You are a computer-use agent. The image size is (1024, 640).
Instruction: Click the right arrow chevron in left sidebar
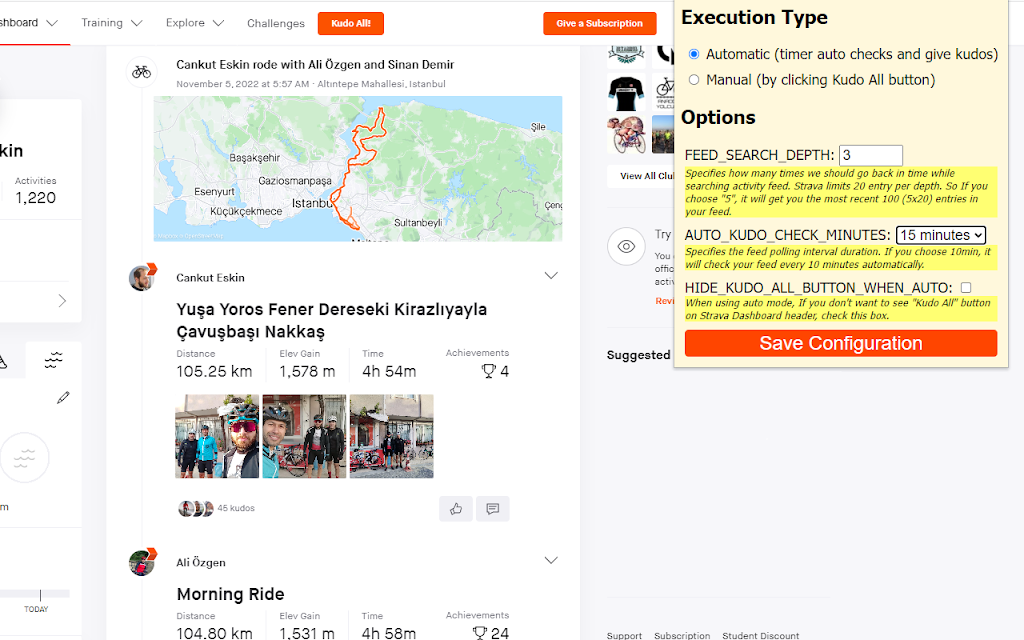(62, 300)
